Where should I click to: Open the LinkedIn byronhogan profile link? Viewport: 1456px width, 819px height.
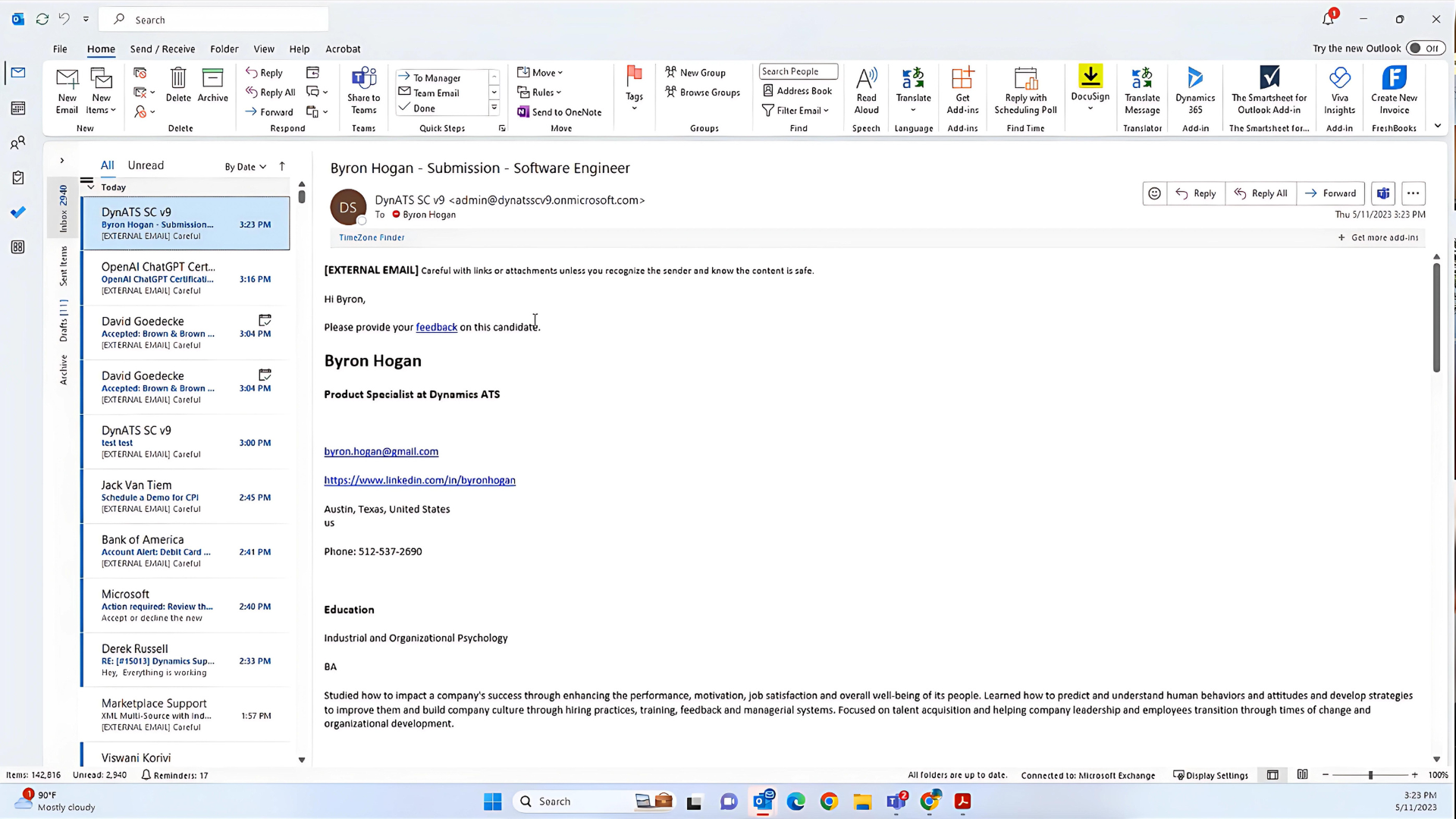point(419,480)
